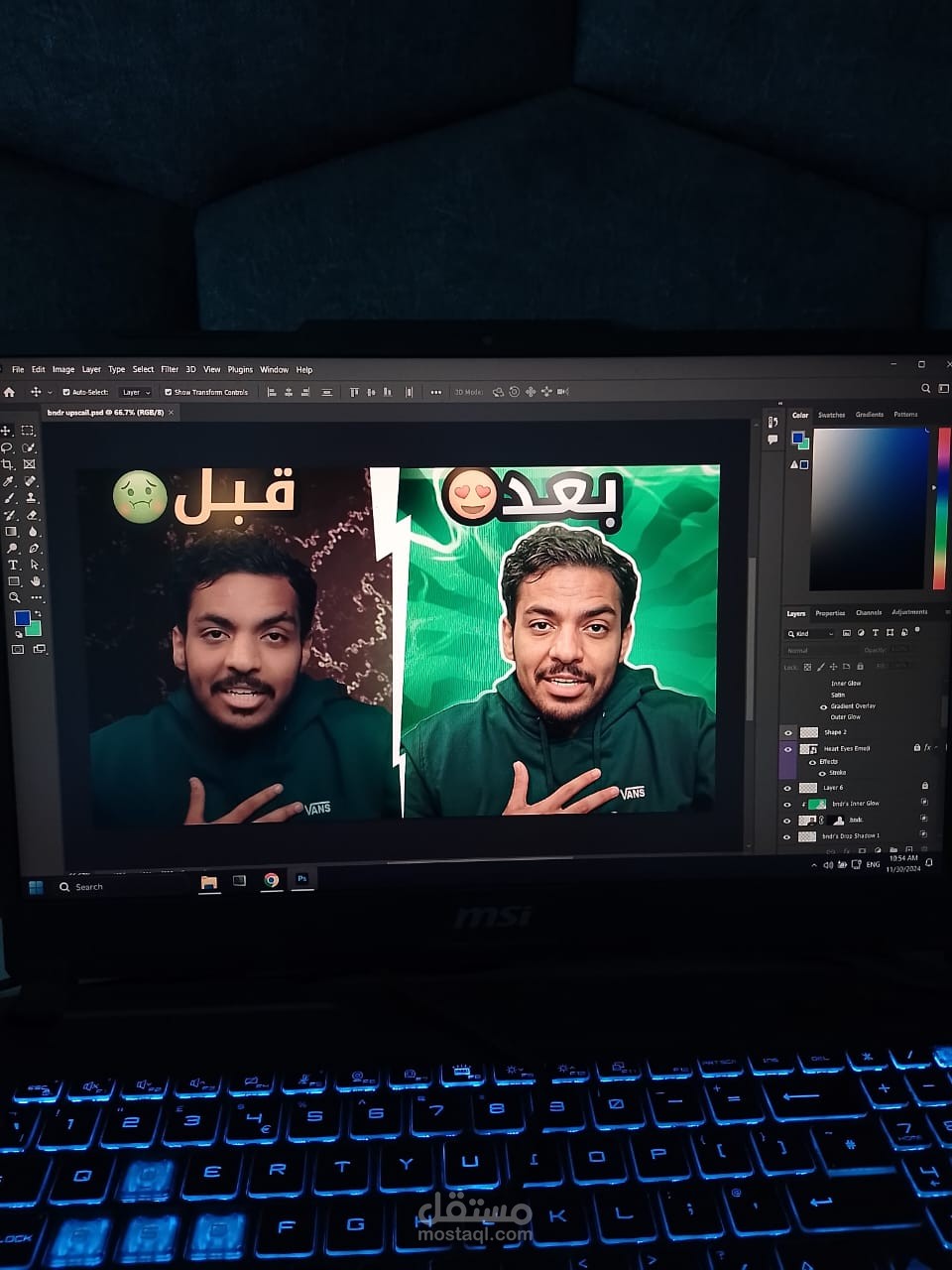The image size is (952, 1270).
Task: Click Lock all icon in Layers panel
Action: click(860, 666)
